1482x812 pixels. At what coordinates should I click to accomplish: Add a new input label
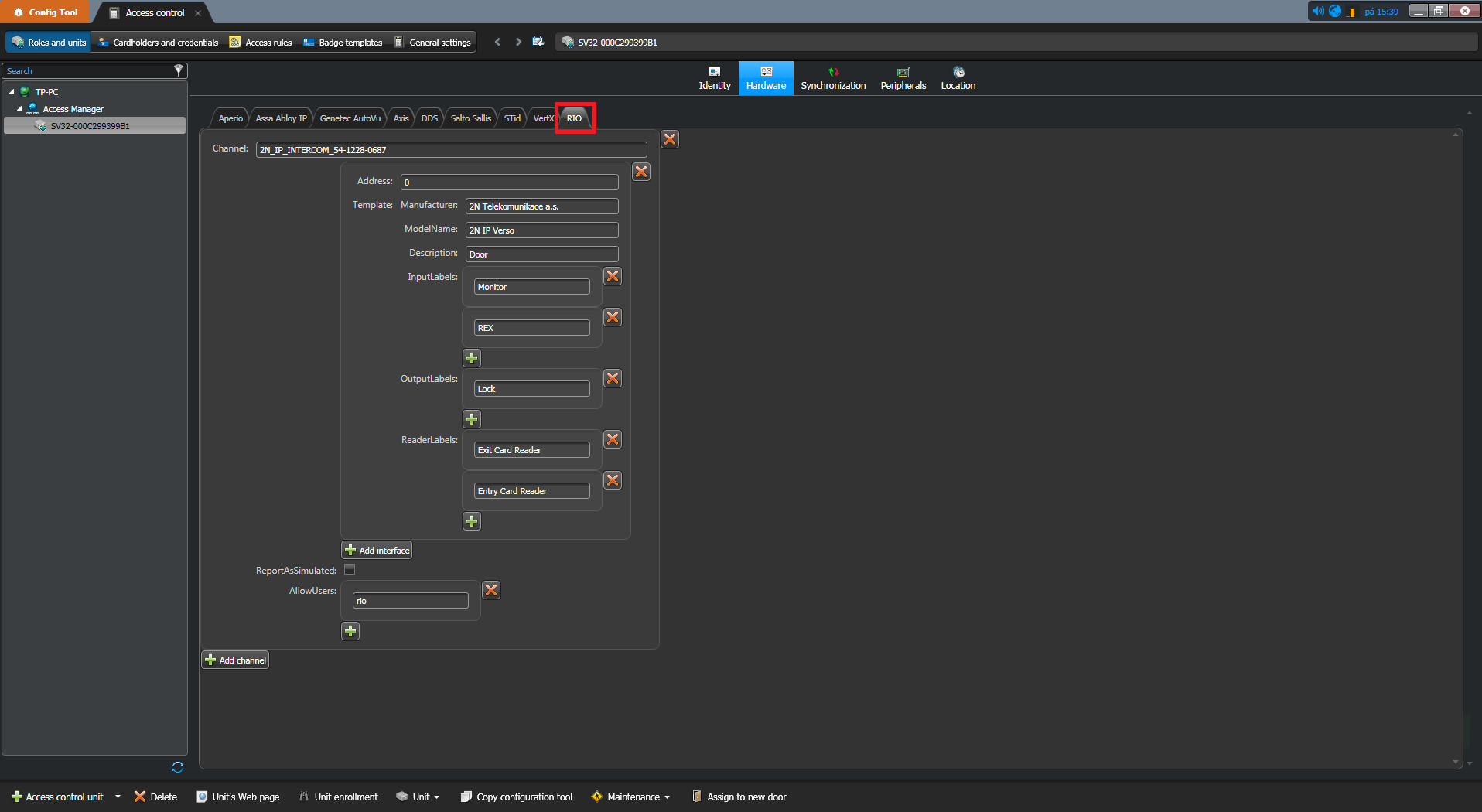click(x=472, y=358)
